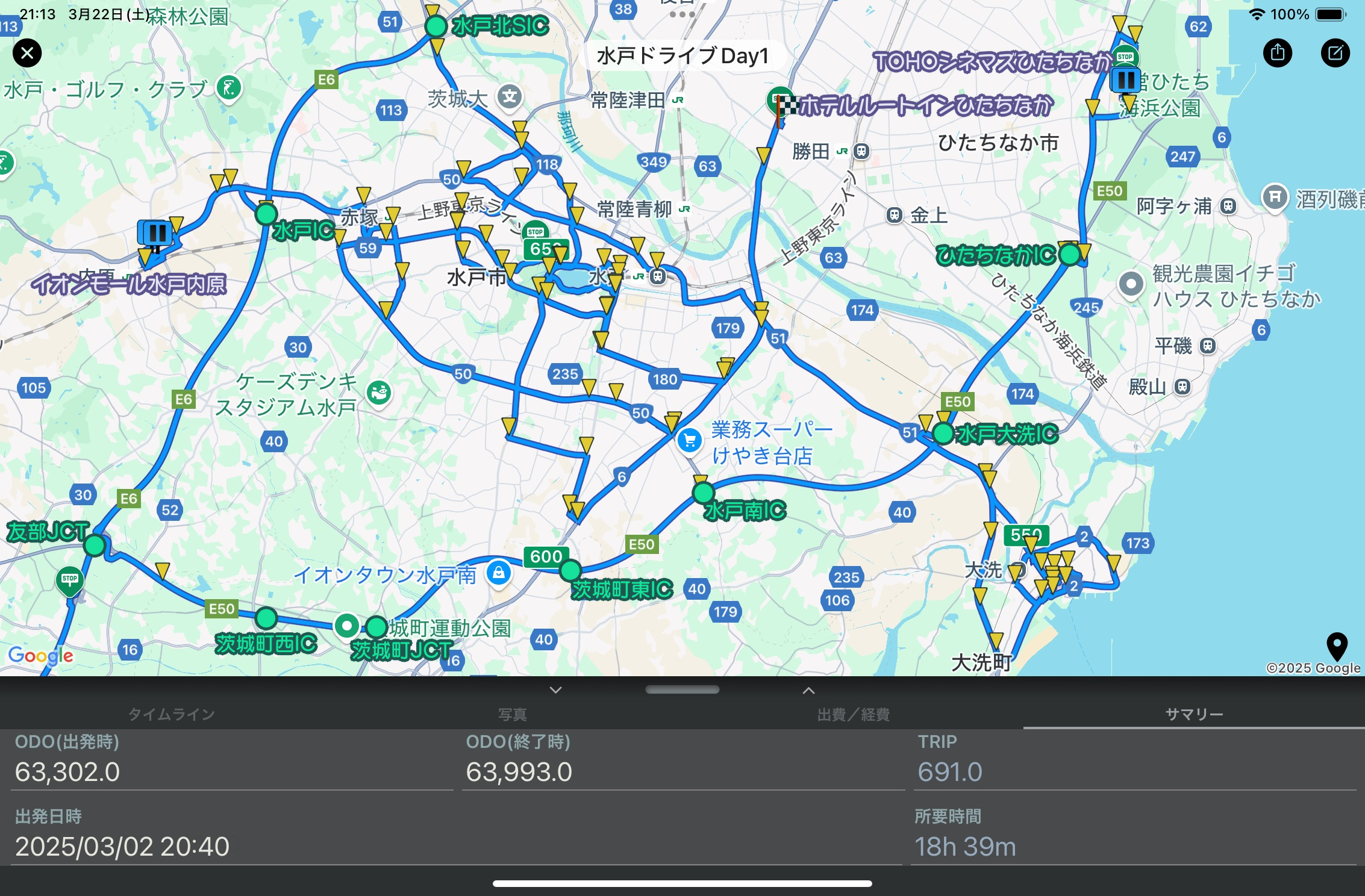1365x896 pixels.
Task: Tap the 茨城大 school place icon
Action: (x=510, y=97)
